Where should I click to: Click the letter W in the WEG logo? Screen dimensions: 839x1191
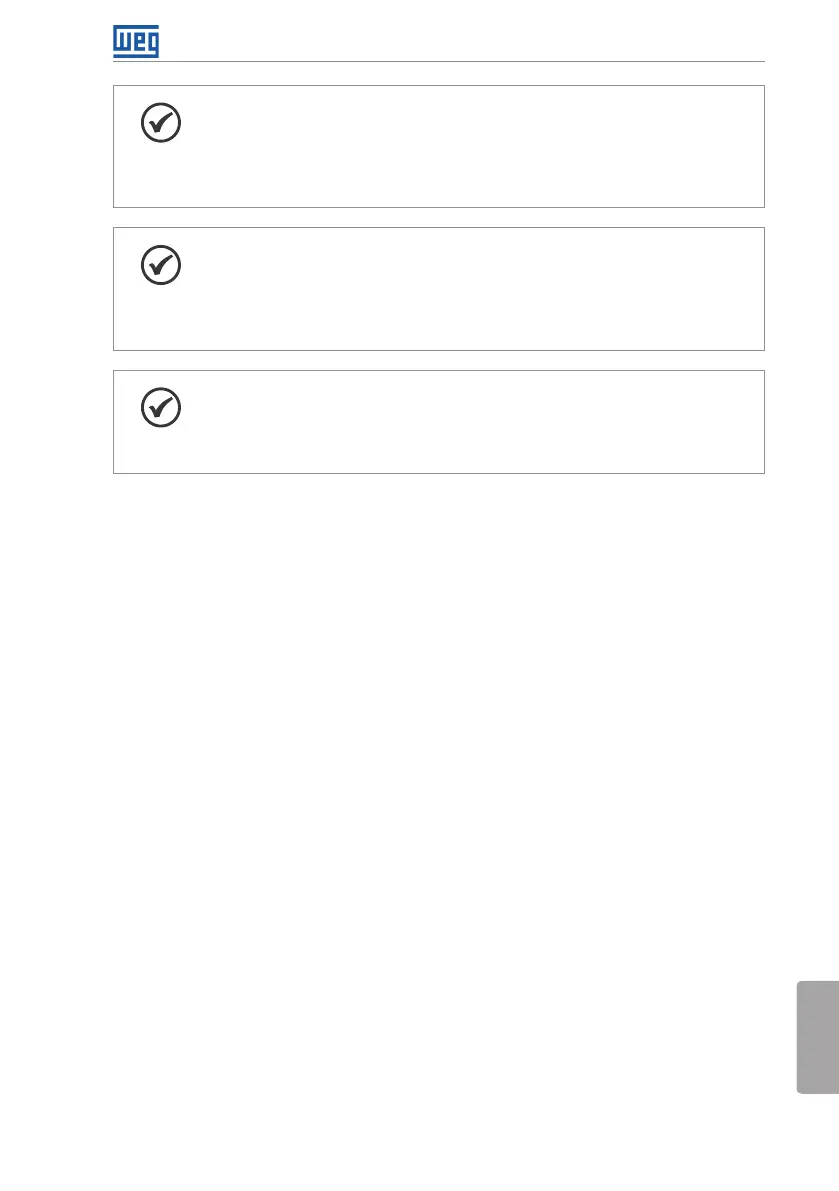point(121,41)
